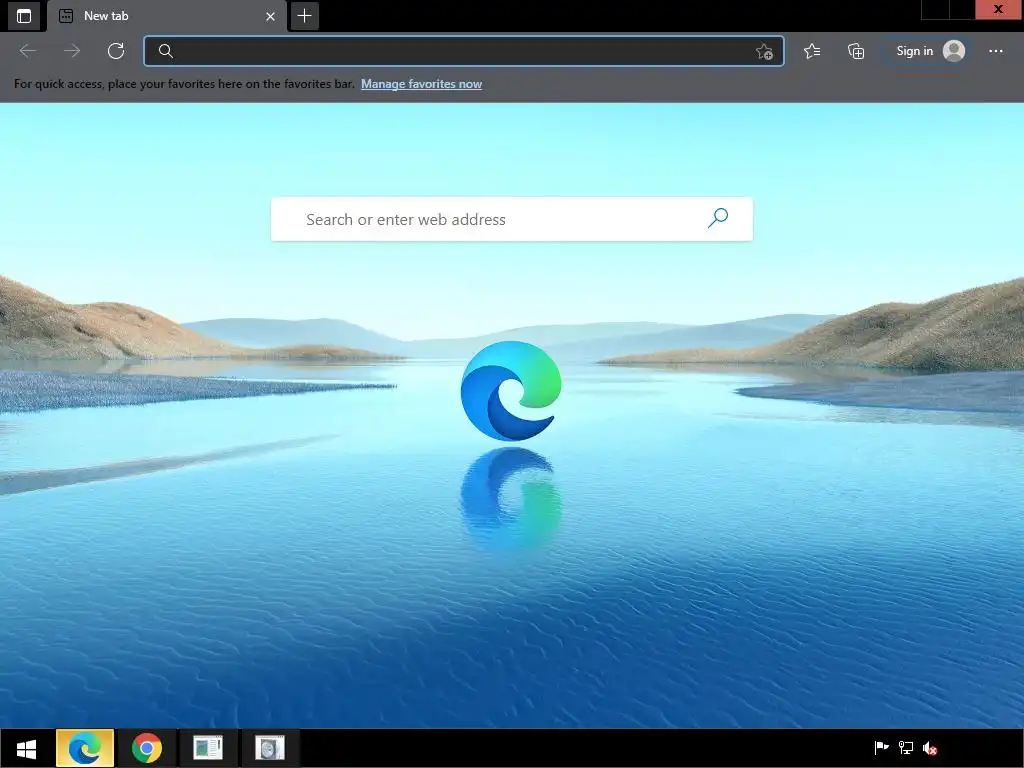
Task: Follow the Manage favorites now link
Action: coord(421,84)
